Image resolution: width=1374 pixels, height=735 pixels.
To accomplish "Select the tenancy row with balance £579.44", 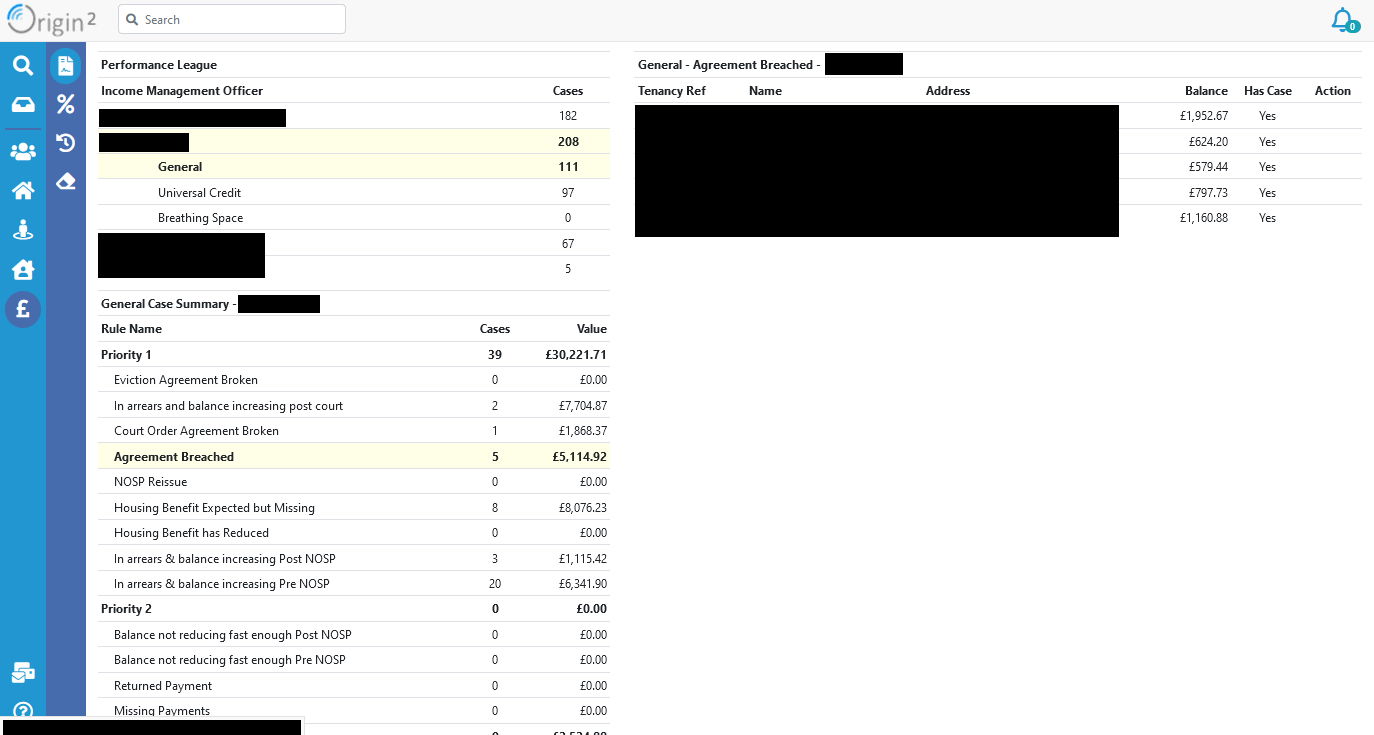I will (998, 167).
